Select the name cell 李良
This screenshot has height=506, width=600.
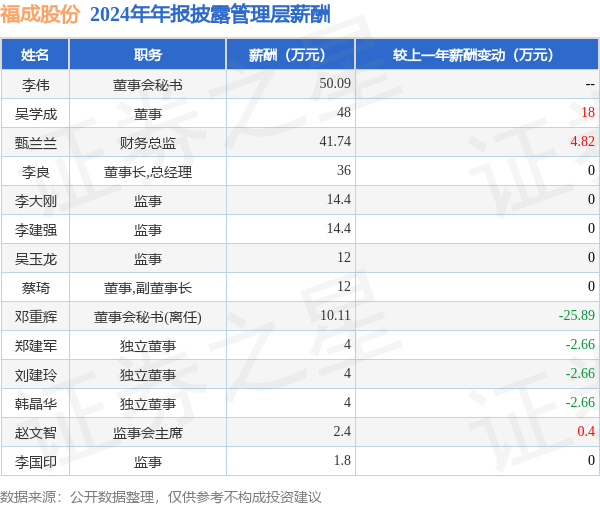point(35,171)
